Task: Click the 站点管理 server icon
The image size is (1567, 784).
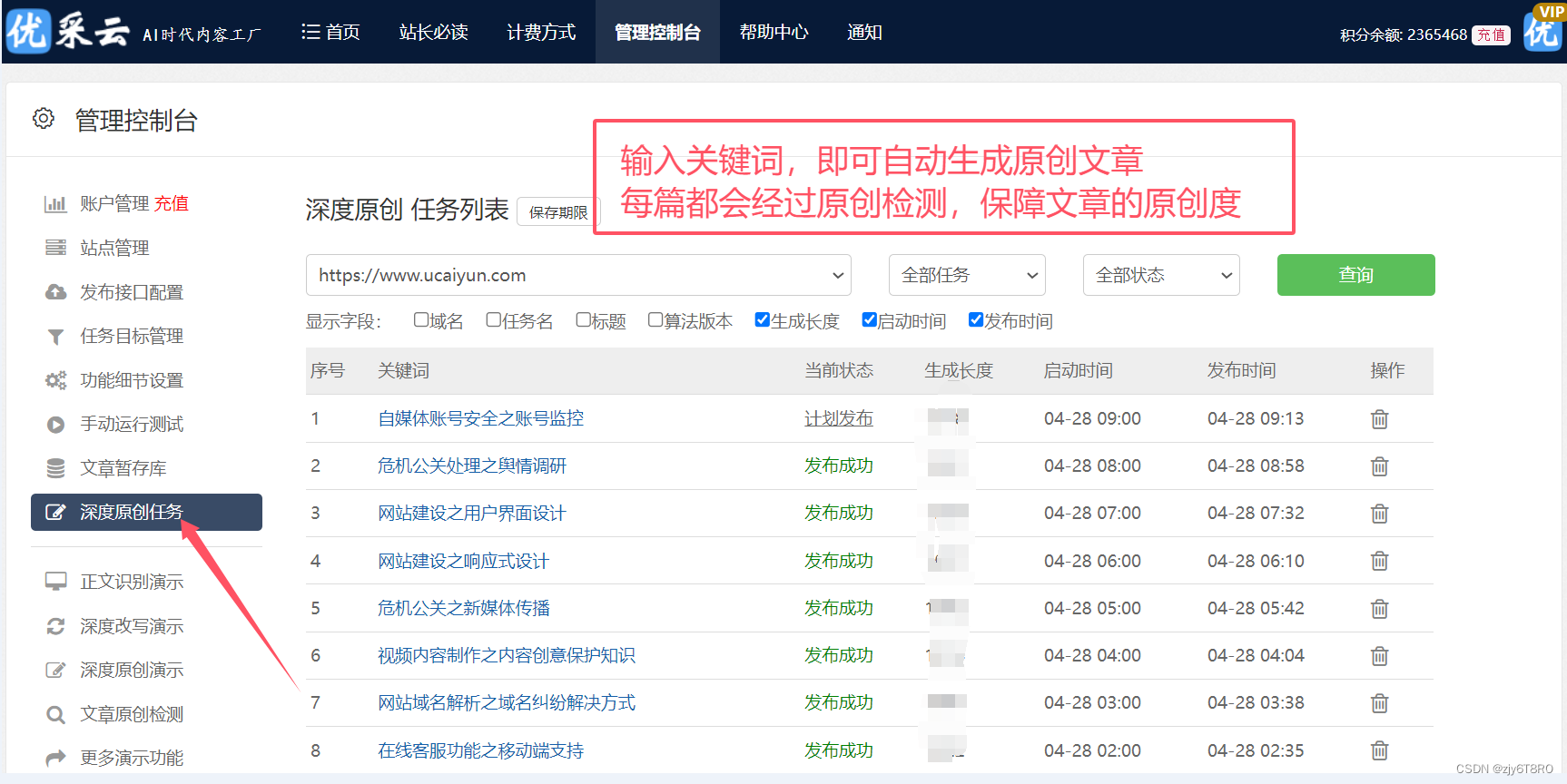Action: [55, 248]
